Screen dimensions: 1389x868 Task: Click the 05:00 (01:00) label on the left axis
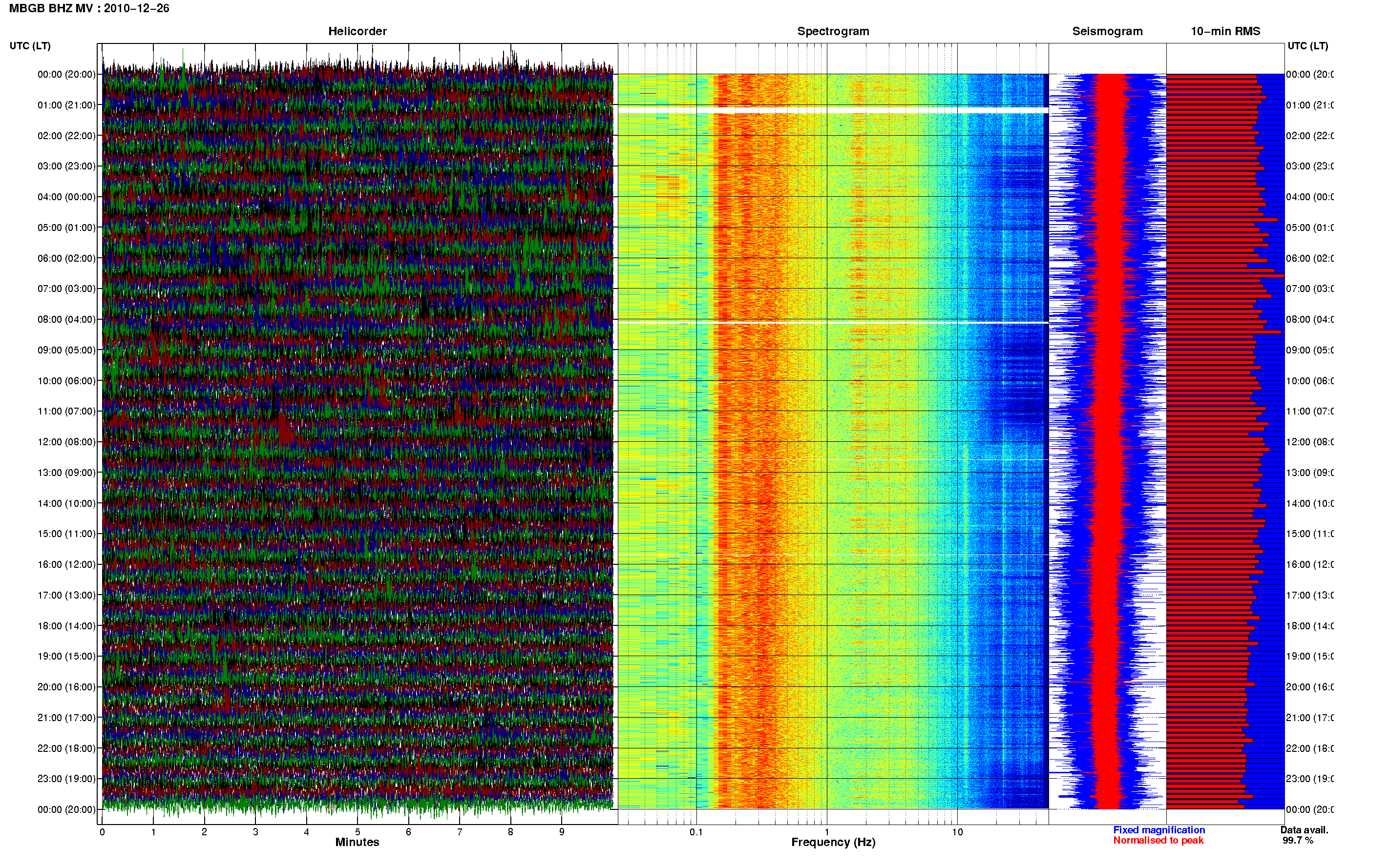(66, 227)
